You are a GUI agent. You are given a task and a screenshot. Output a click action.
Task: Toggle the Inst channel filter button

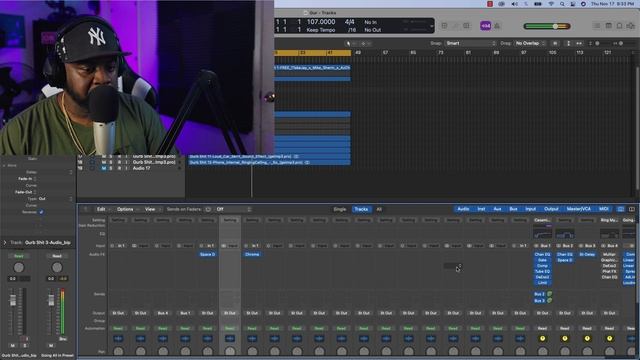pos(481,209)
